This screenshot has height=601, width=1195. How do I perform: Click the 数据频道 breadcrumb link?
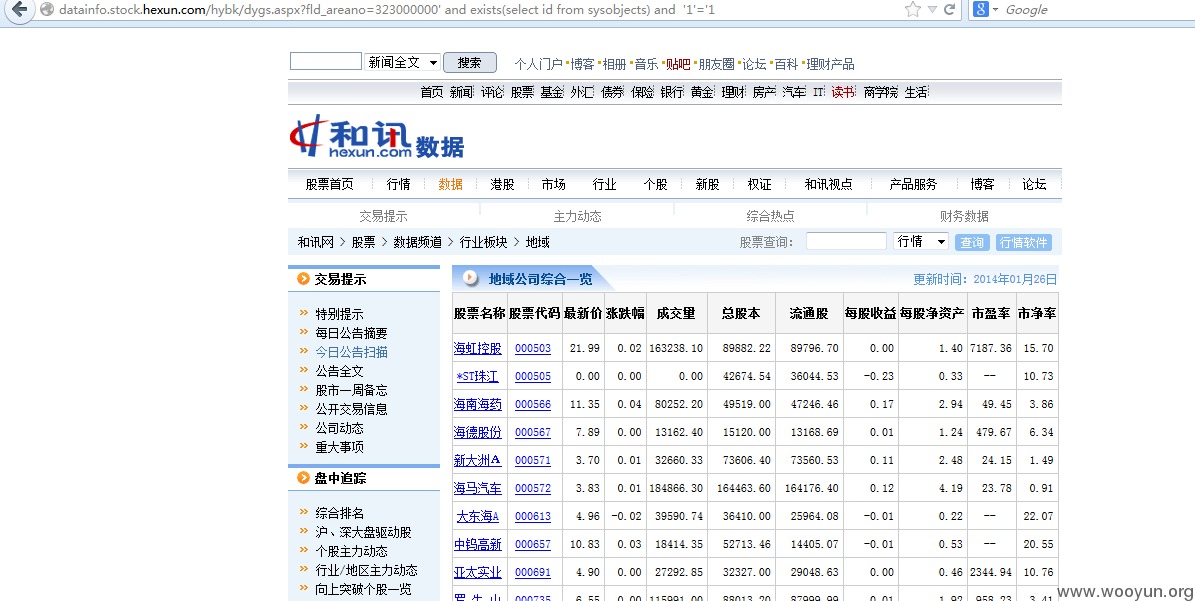[418, 242]
